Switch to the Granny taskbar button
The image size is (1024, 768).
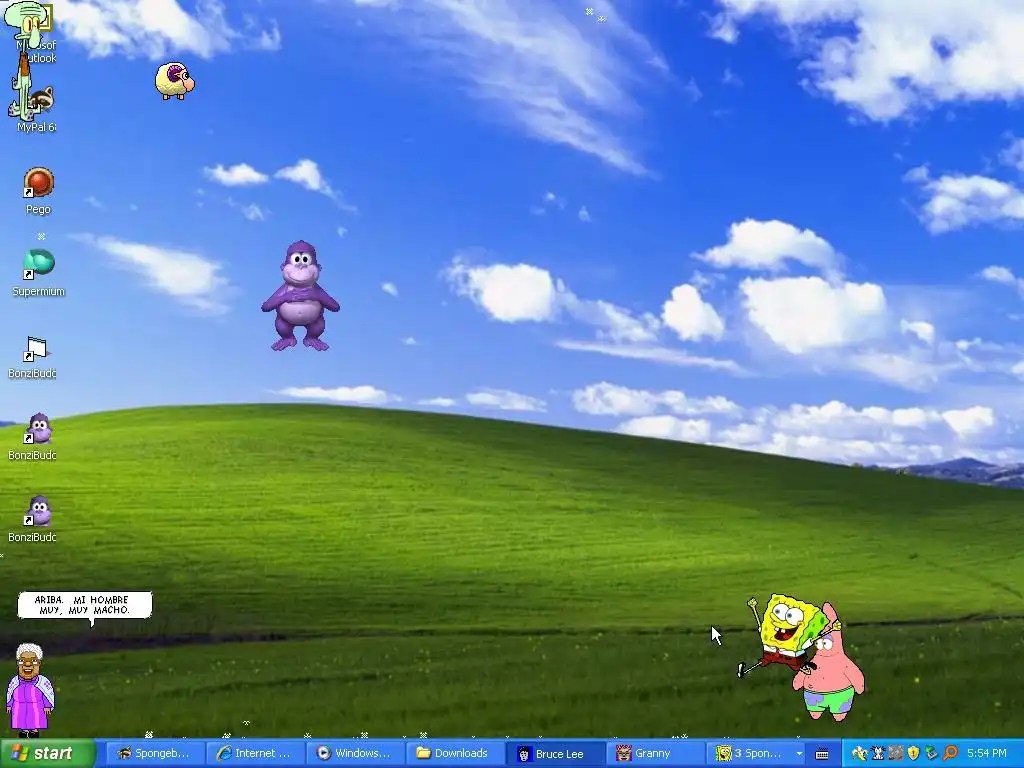(656, 754)
